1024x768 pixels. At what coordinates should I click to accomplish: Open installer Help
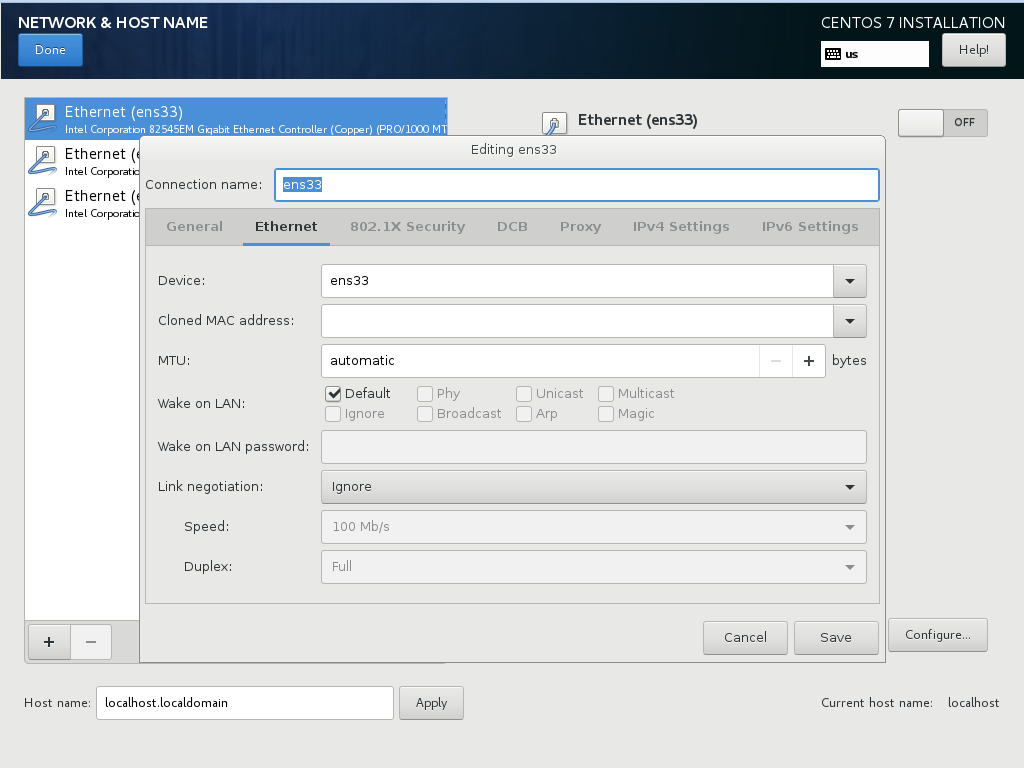[x=974, y=50]
